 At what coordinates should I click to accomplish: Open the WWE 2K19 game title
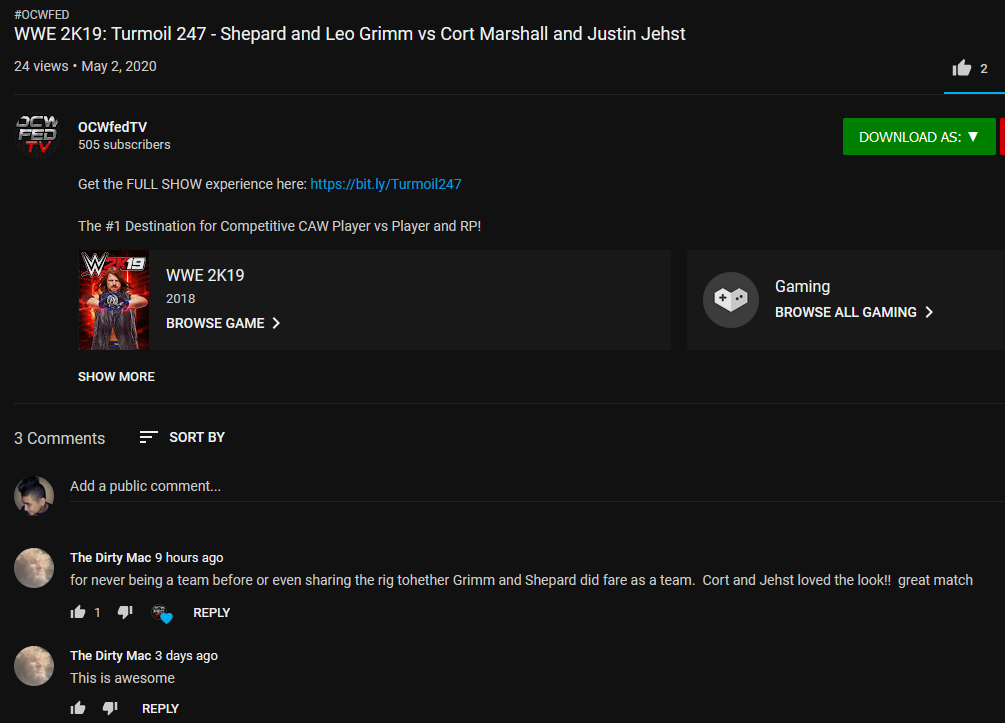pyautogui.click(x=205, y=275)
